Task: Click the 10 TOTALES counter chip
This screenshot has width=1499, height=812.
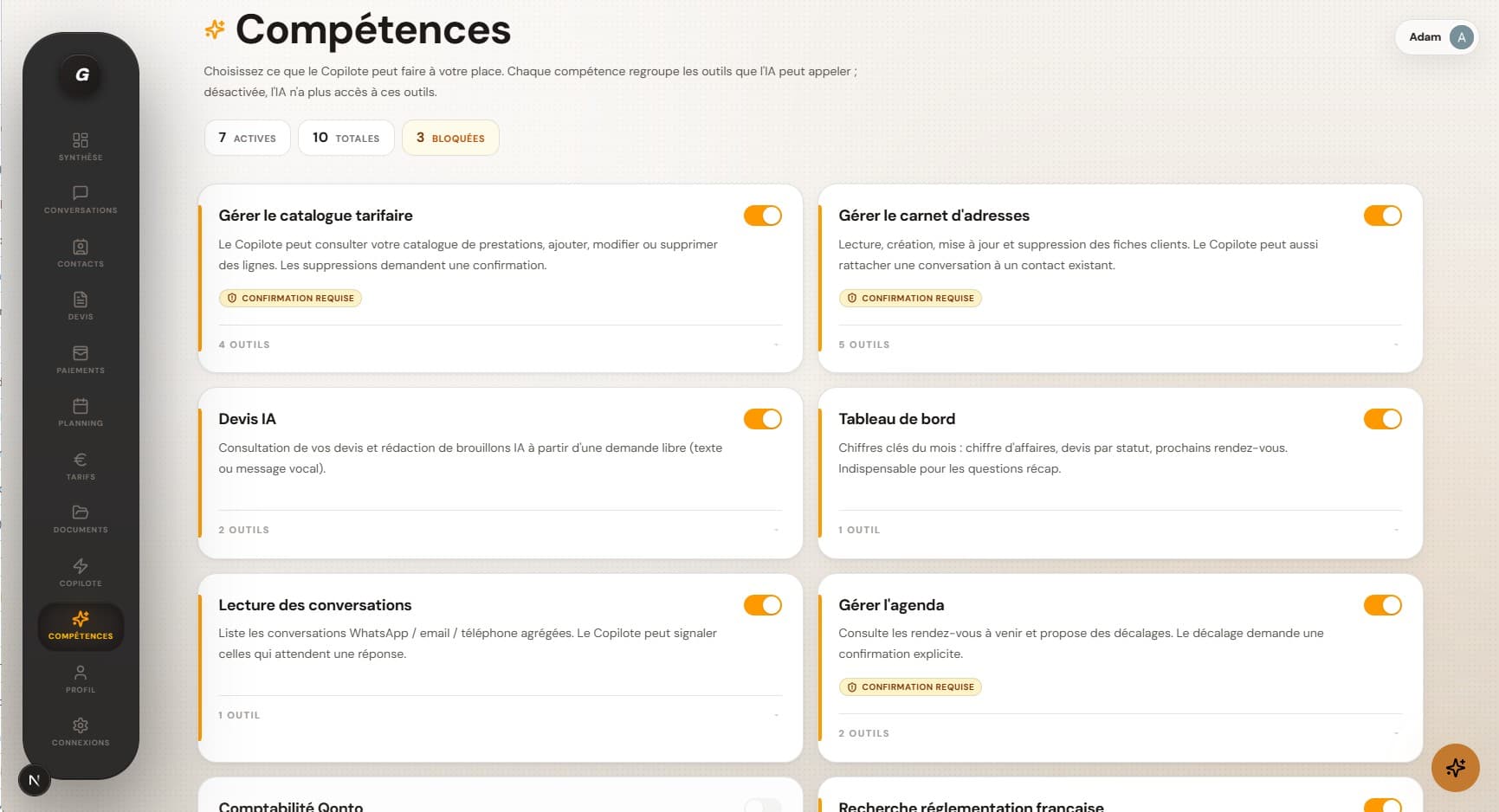Action: (346, 138)
